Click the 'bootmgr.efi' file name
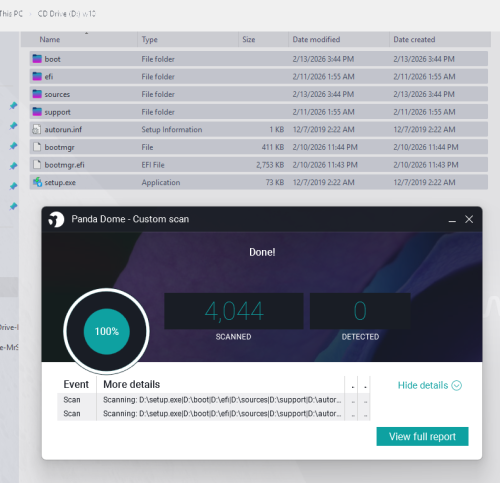500x483 pixels. point(64,165)
